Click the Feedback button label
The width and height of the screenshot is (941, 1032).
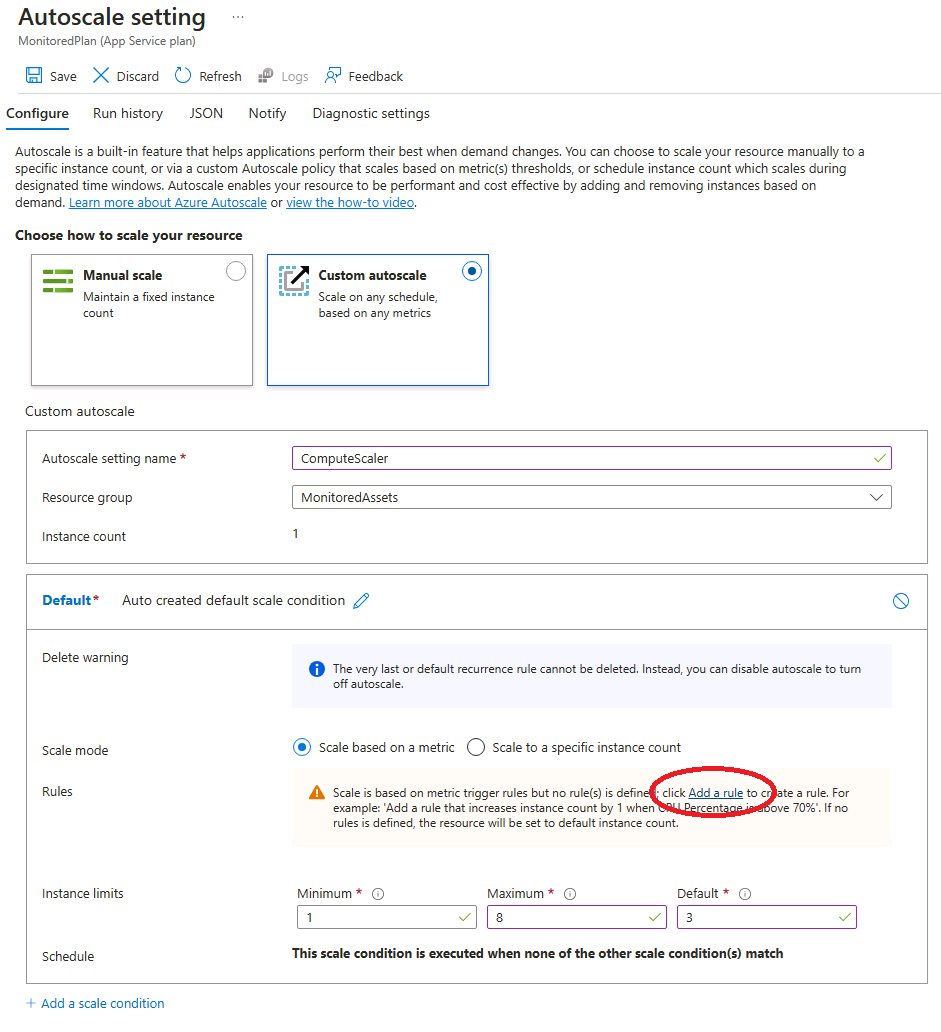tap(376, 76)
